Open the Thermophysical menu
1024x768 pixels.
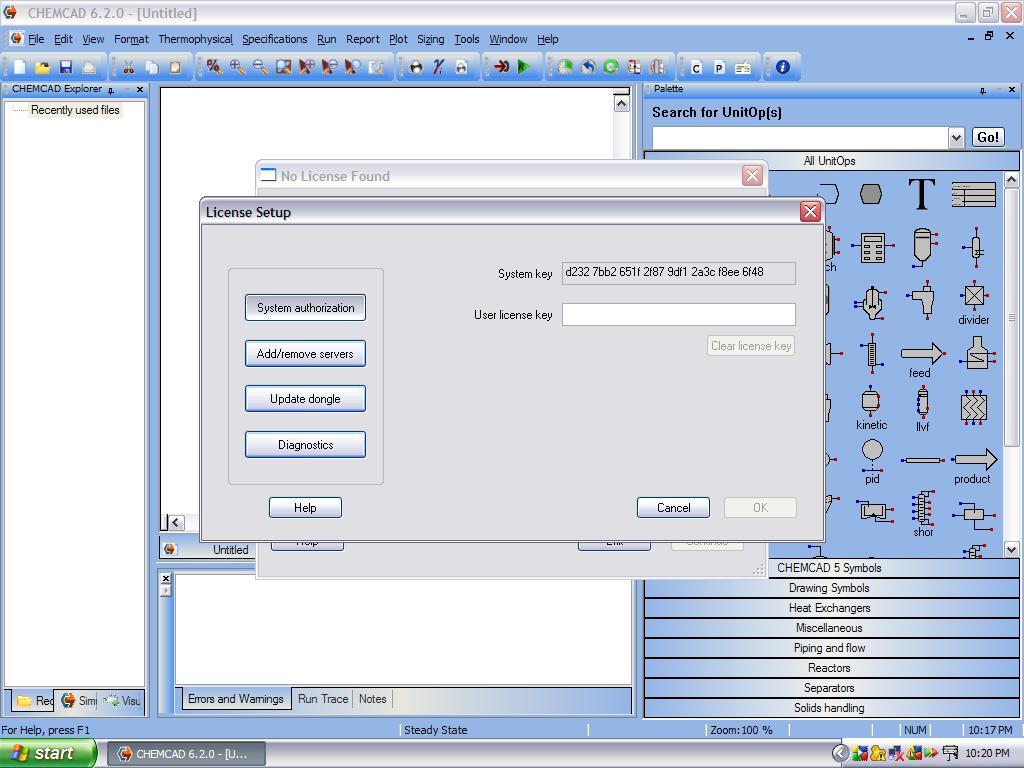point(195,39)
